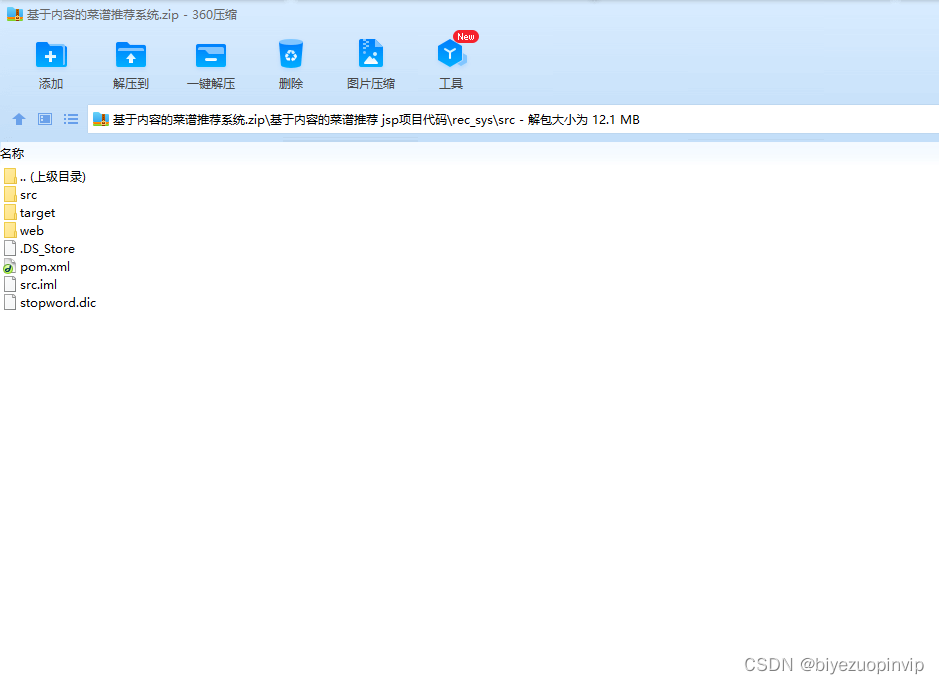Click the 360压缩 app icon in title bar
This screenshot has width=939, height=684.
click(14, 14)
